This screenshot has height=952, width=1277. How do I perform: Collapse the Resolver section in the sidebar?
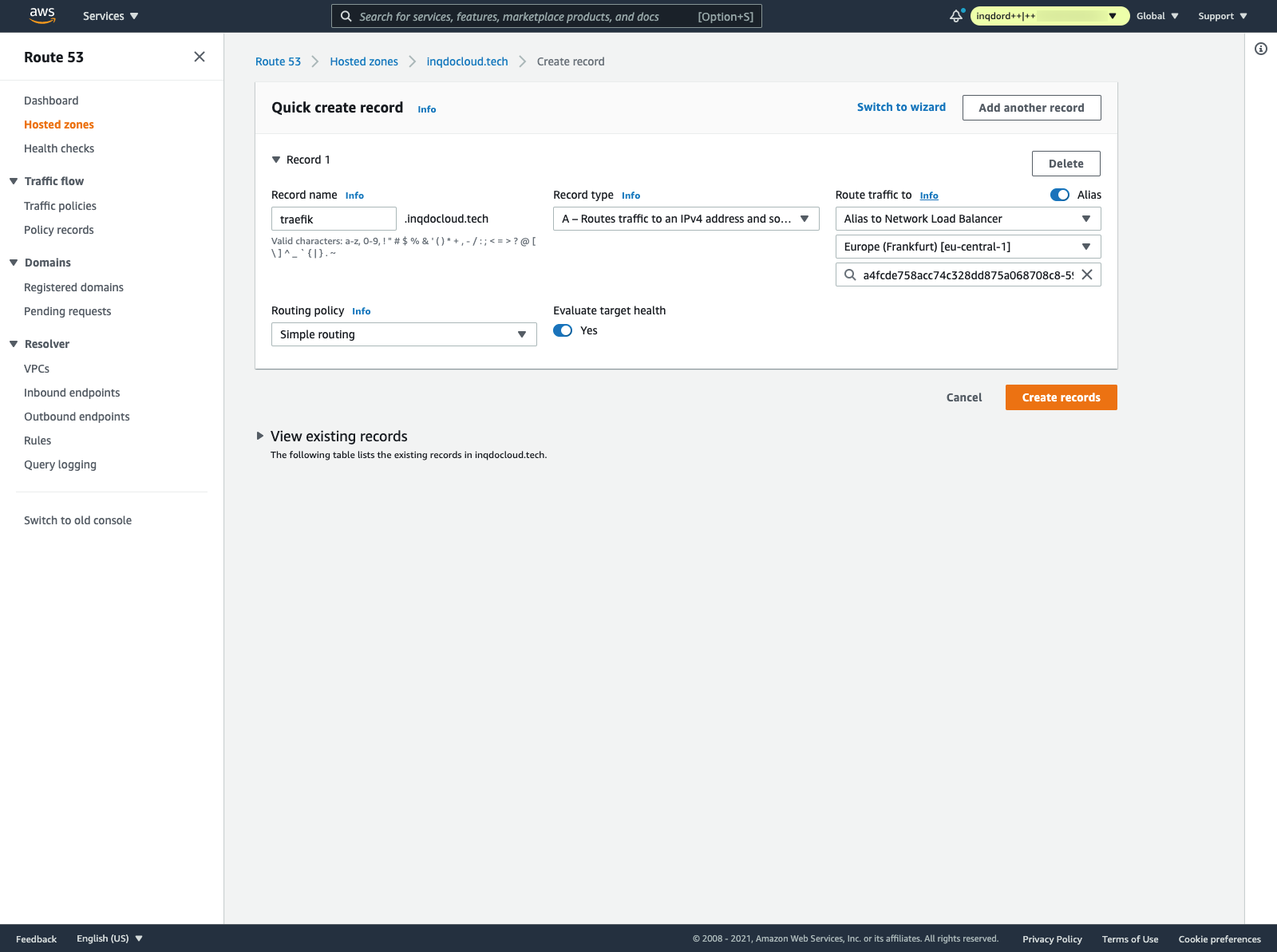click(x=13, y=343)
